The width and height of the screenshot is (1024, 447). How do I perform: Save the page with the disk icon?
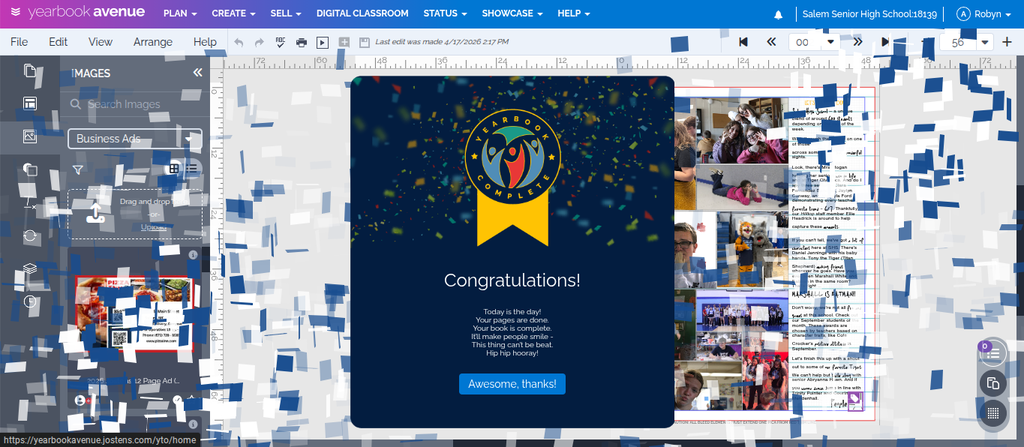pyautogui.click(x=364, y=42)
